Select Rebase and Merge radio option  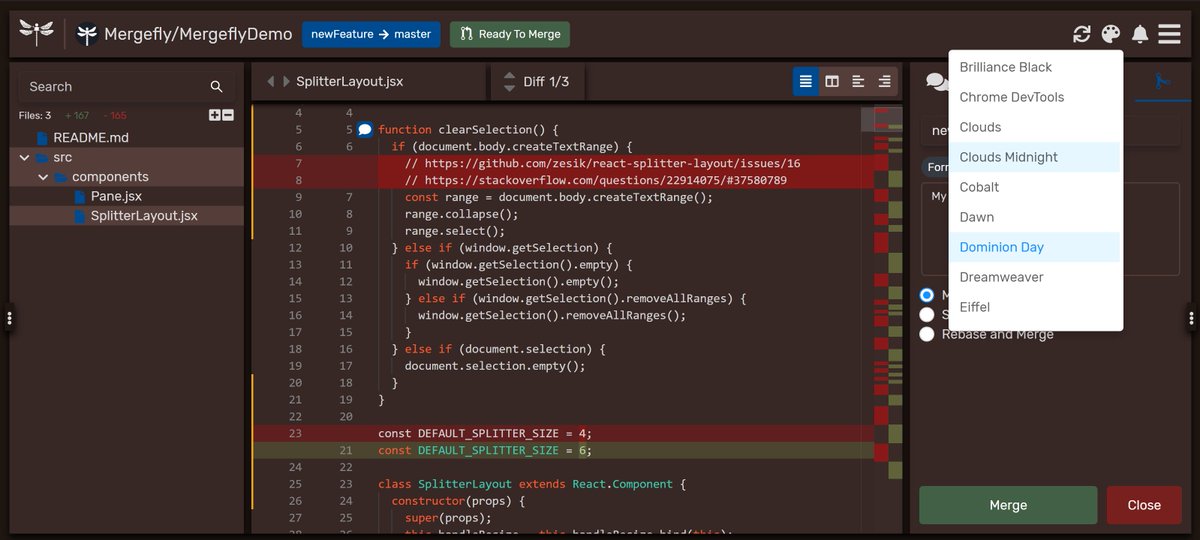[x=927, y=334]
